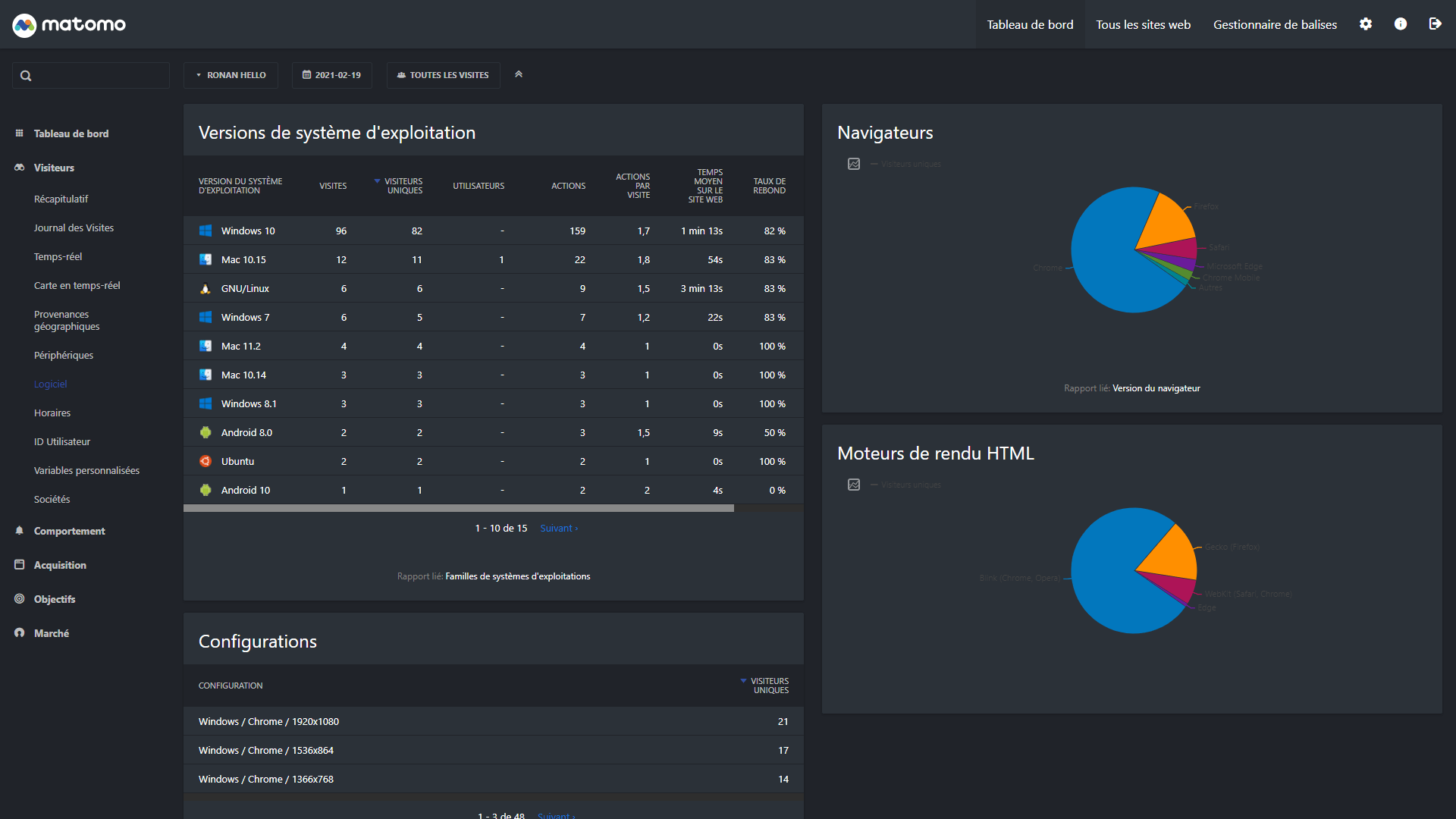Click the info help icon
The height and width of the screenshot is (819, 1456).
(x=1401, y=24)
